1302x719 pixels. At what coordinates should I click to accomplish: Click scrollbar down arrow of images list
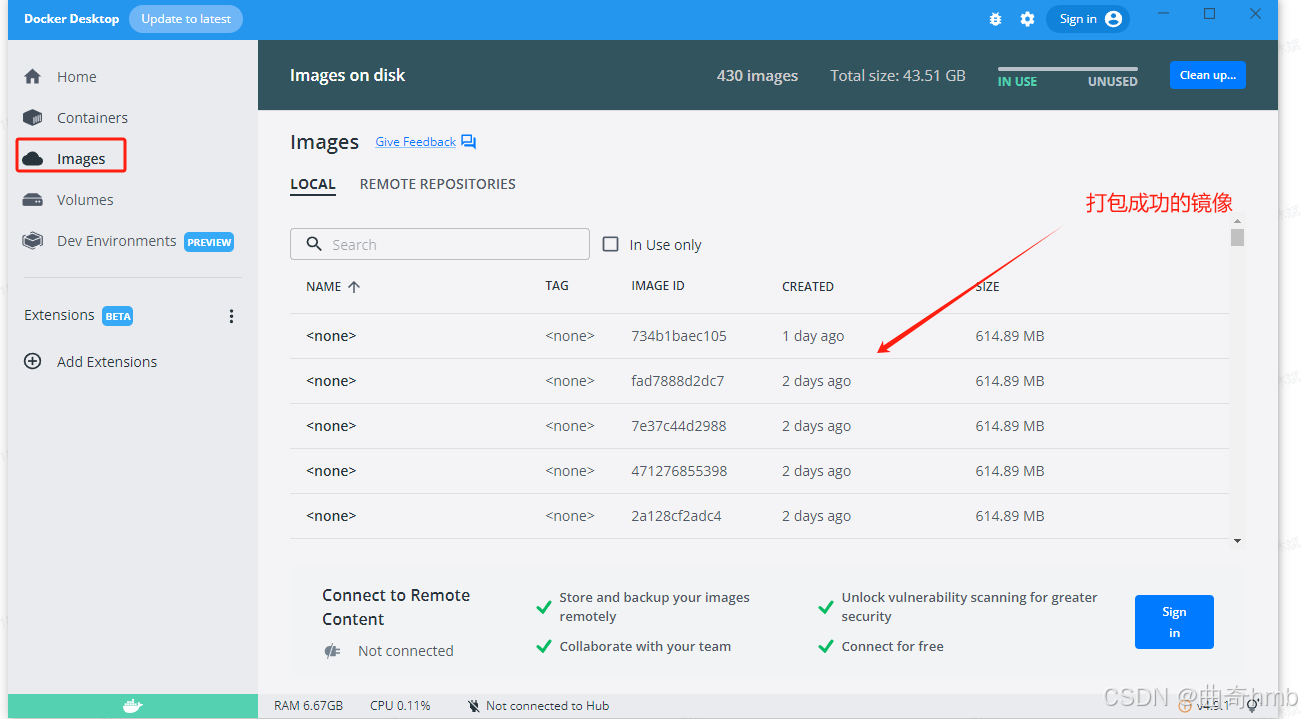(1237, 540)
